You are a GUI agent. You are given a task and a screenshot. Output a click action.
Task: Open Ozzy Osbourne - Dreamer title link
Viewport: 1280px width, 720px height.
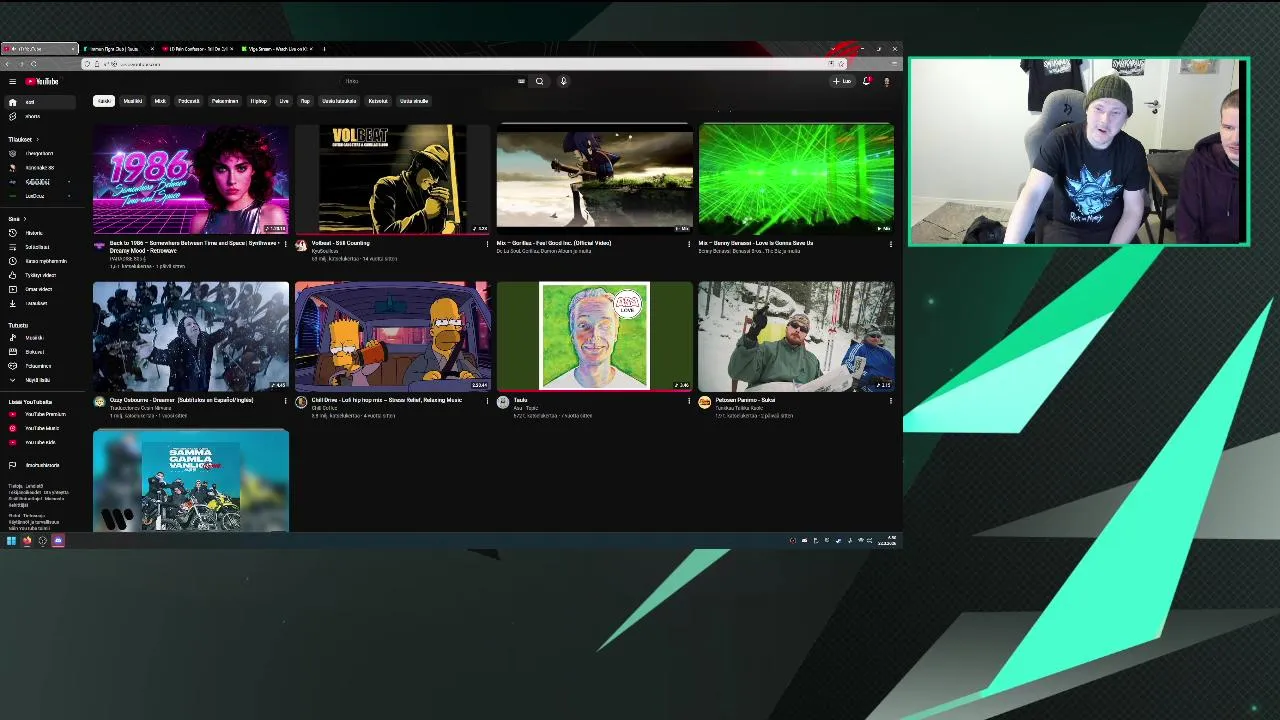(181, 400)
